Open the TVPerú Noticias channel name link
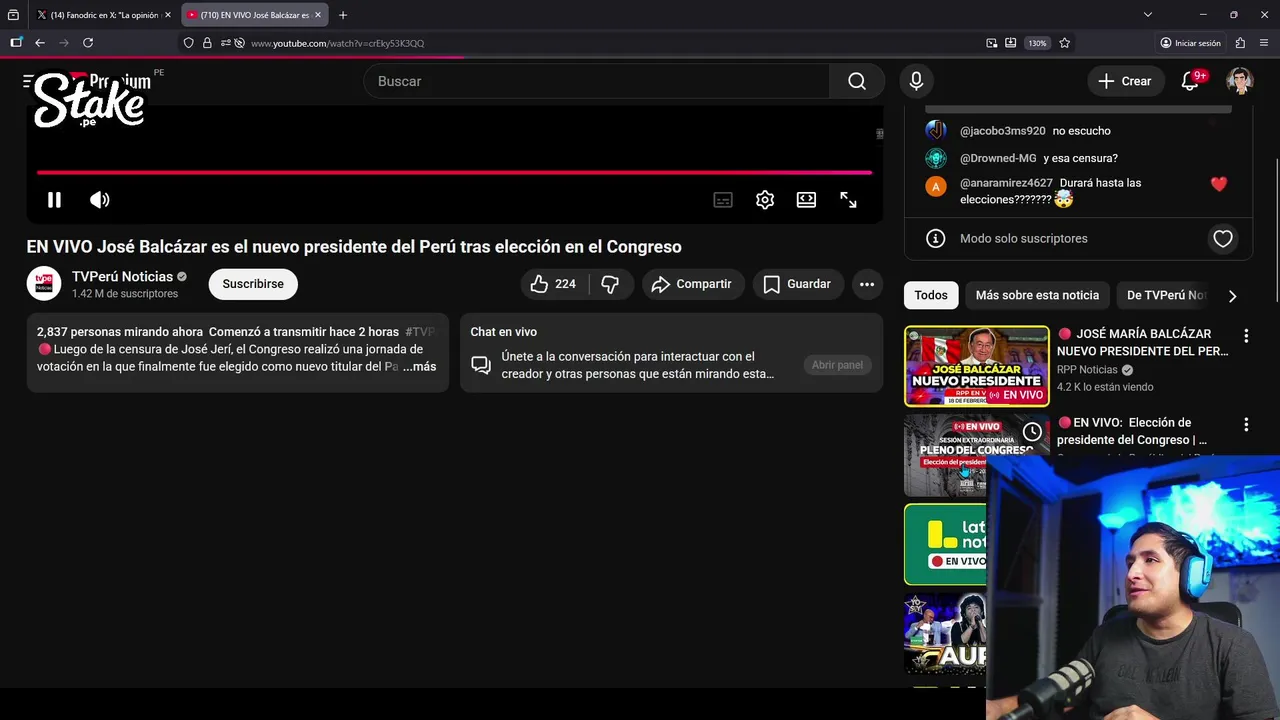The width and height of the screenshot is (1280, 720). [x=122, y=276]
